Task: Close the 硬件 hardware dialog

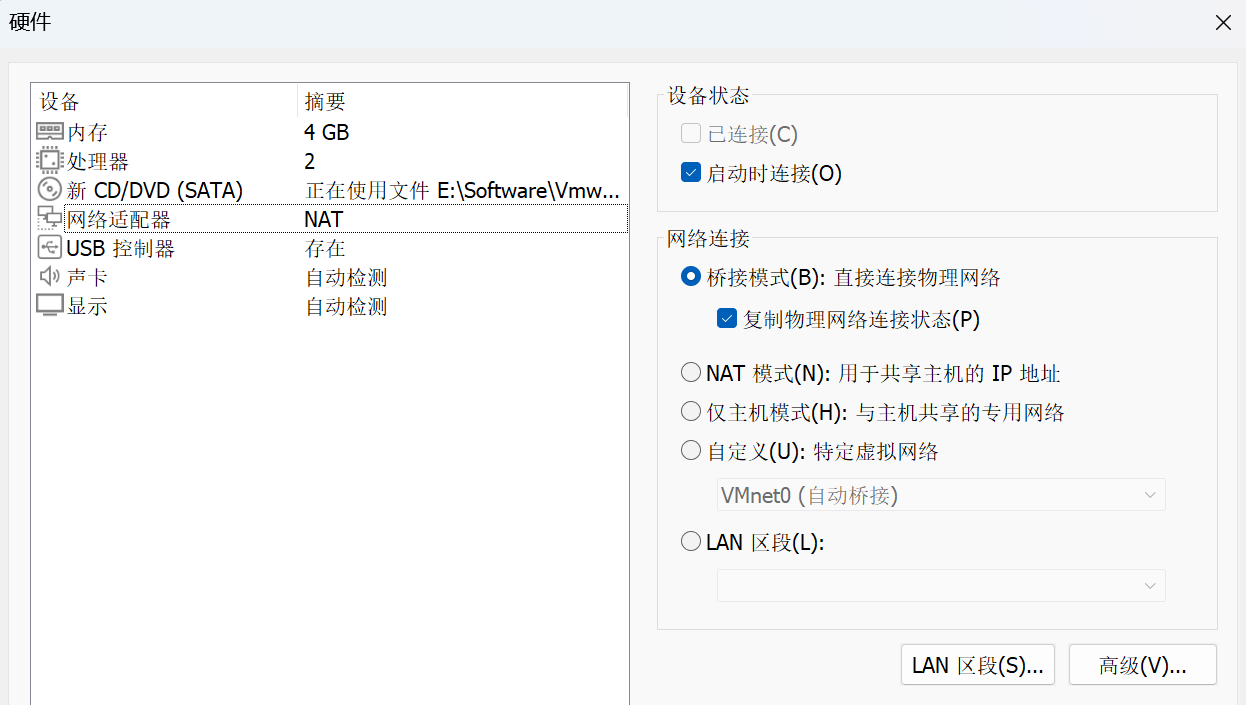Action: tap(1223, 22)
